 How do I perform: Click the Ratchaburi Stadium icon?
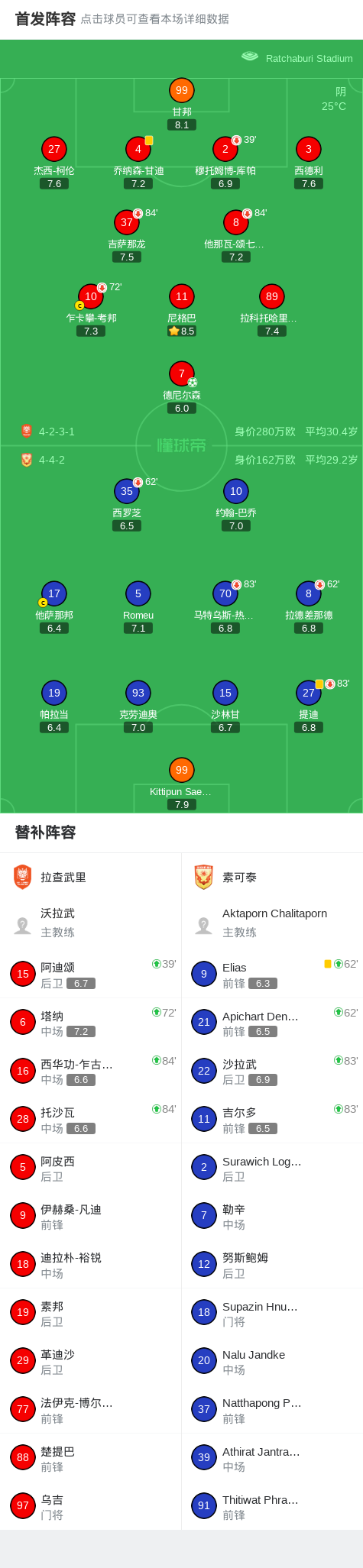(x=250, y=57)
